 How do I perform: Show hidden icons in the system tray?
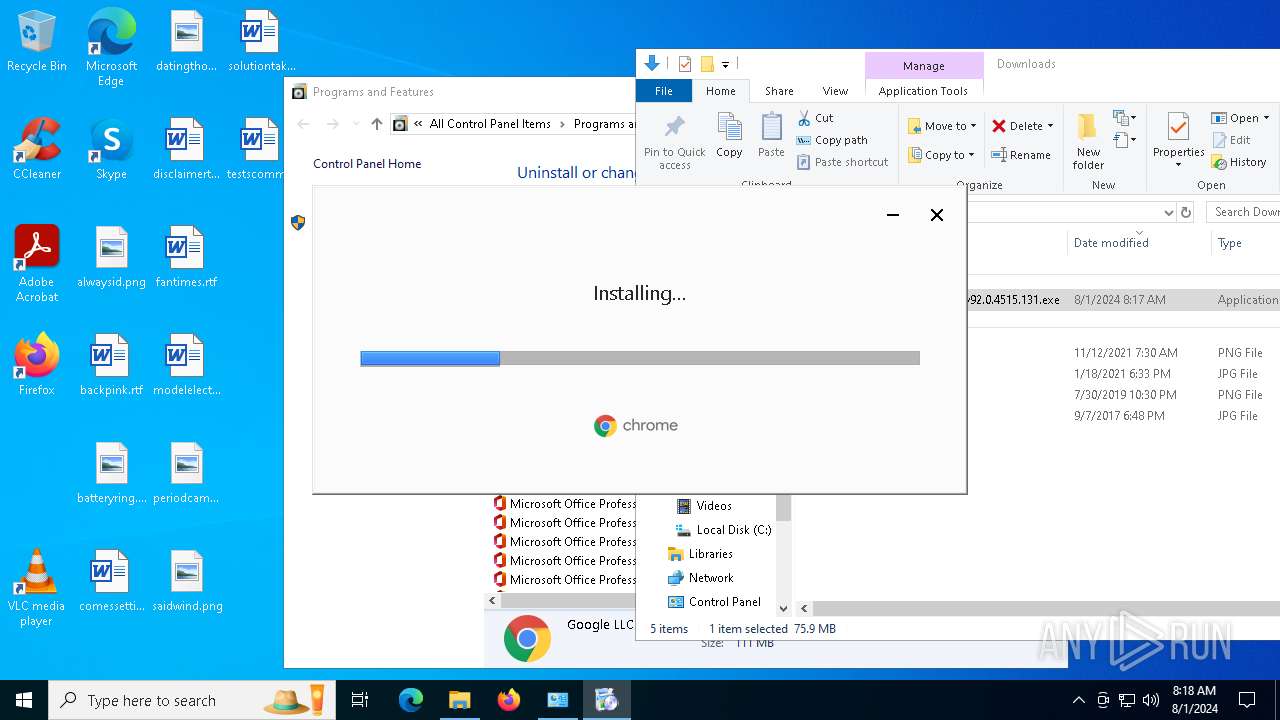click(1078, 700)
